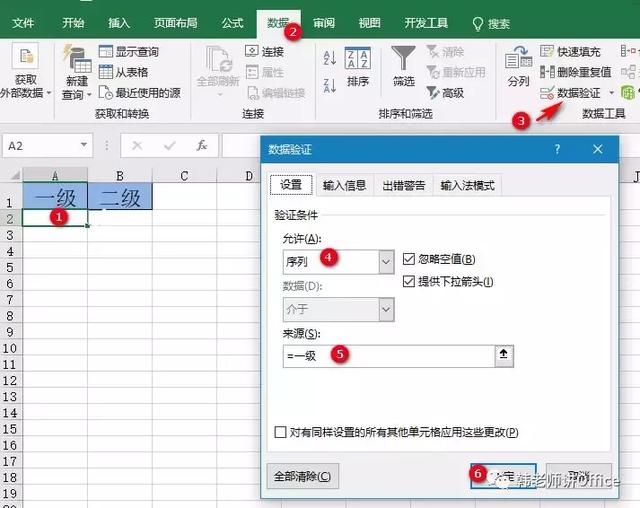The image size is (640, 508).
Task: Expand the 新建查询 dropdown arrow
Action: pos(89,95)
